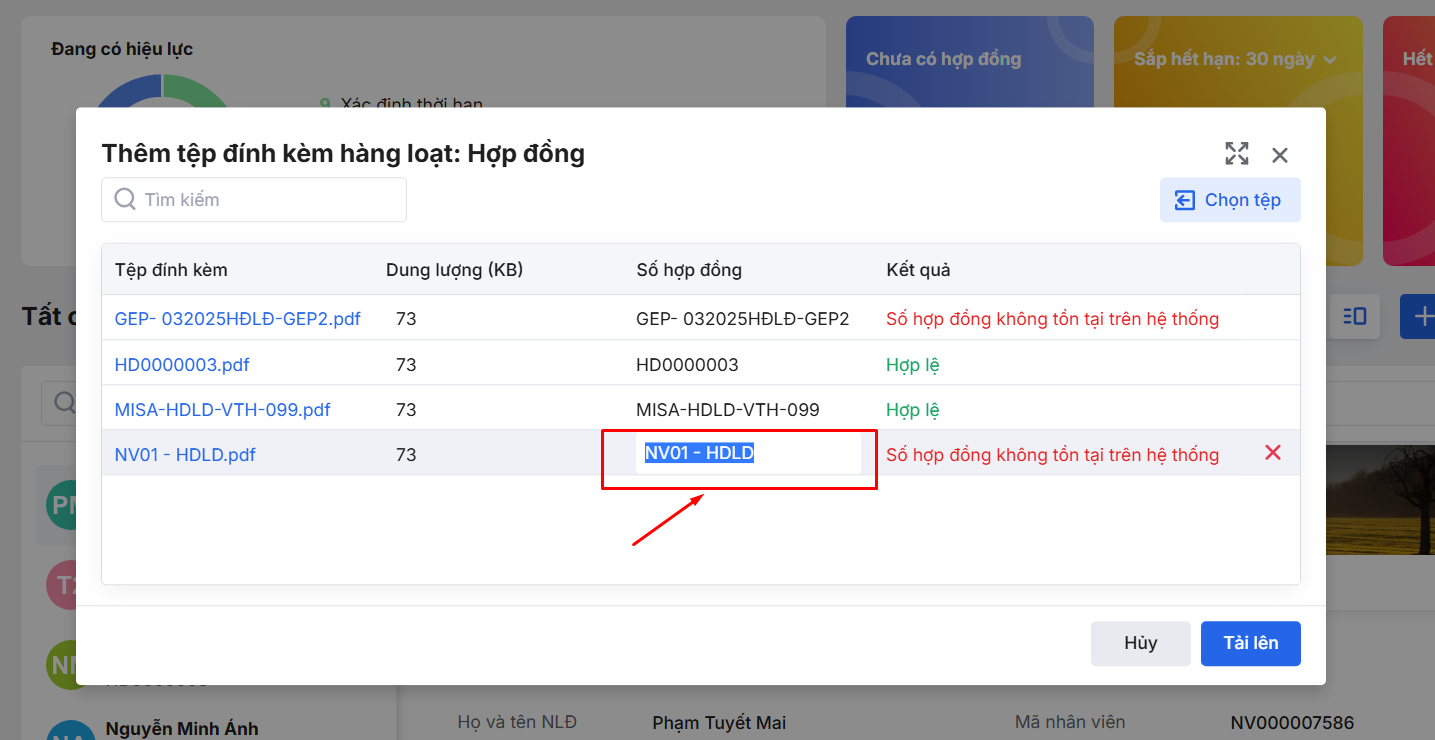Remove the NV01 - HDLD.pdf row
This screenshot has width=1435, height=740.
1272,453
